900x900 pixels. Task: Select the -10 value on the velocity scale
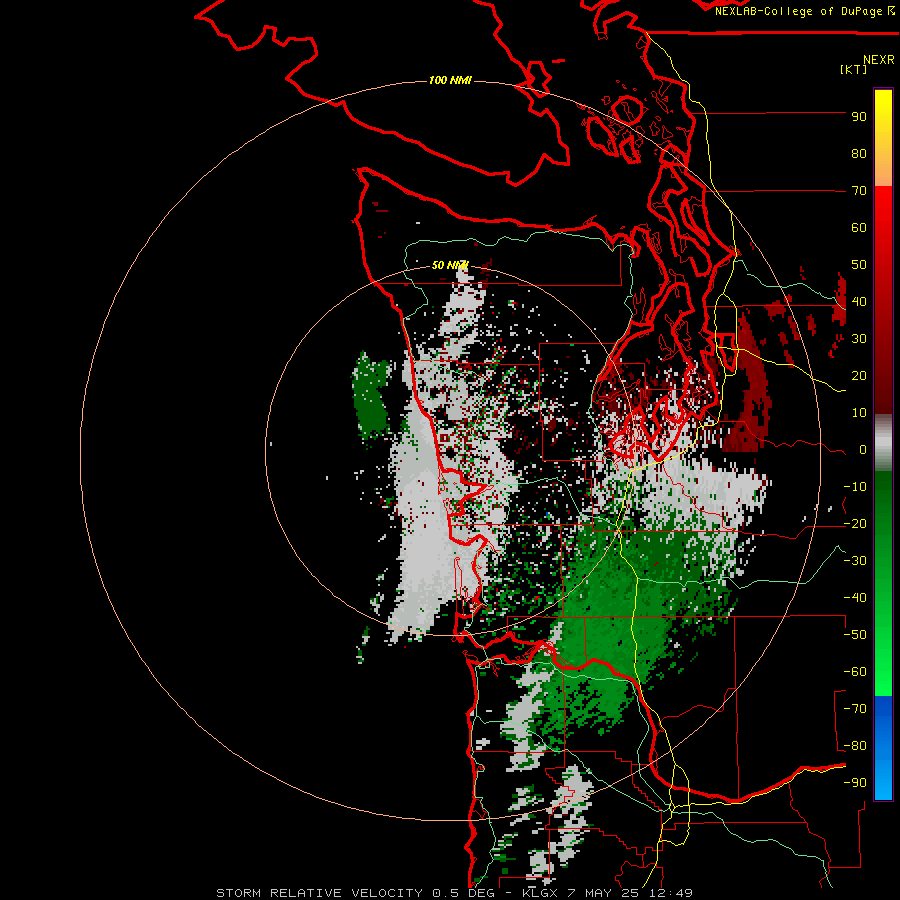pos(855,487)
